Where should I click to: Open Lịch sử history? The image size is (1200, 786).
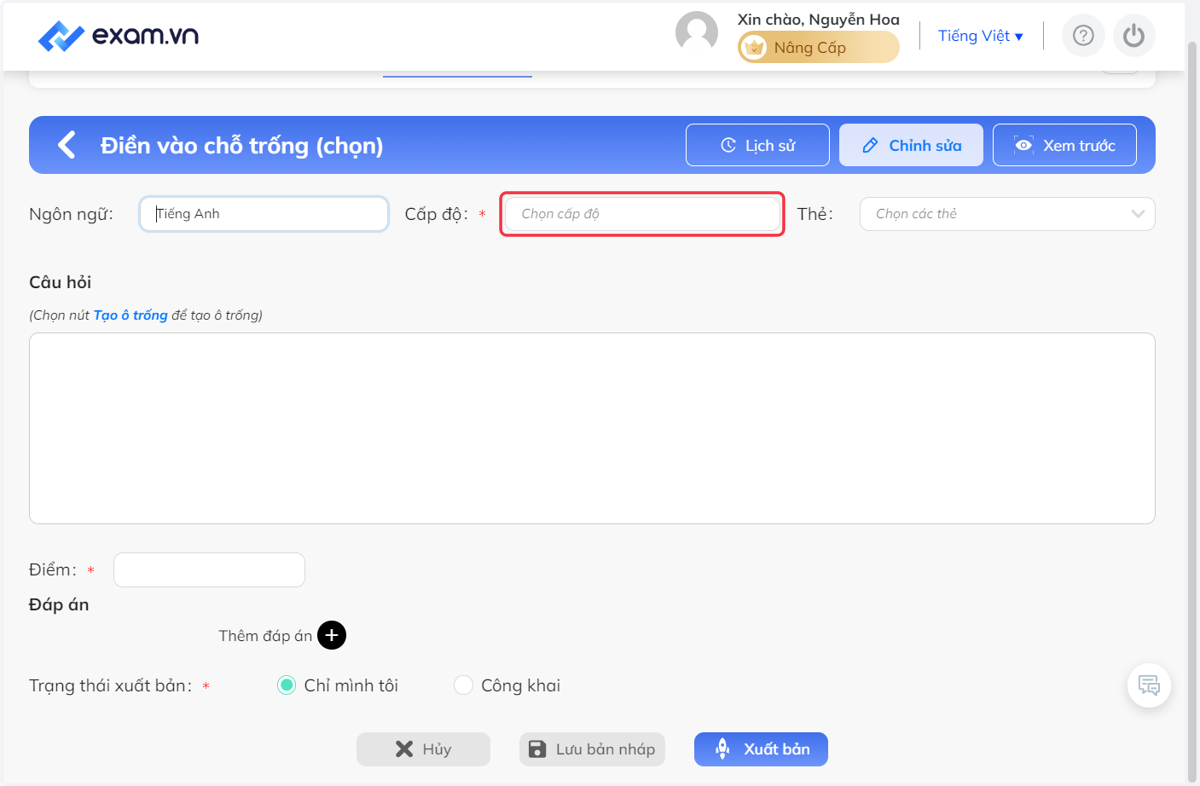(758, 145)
